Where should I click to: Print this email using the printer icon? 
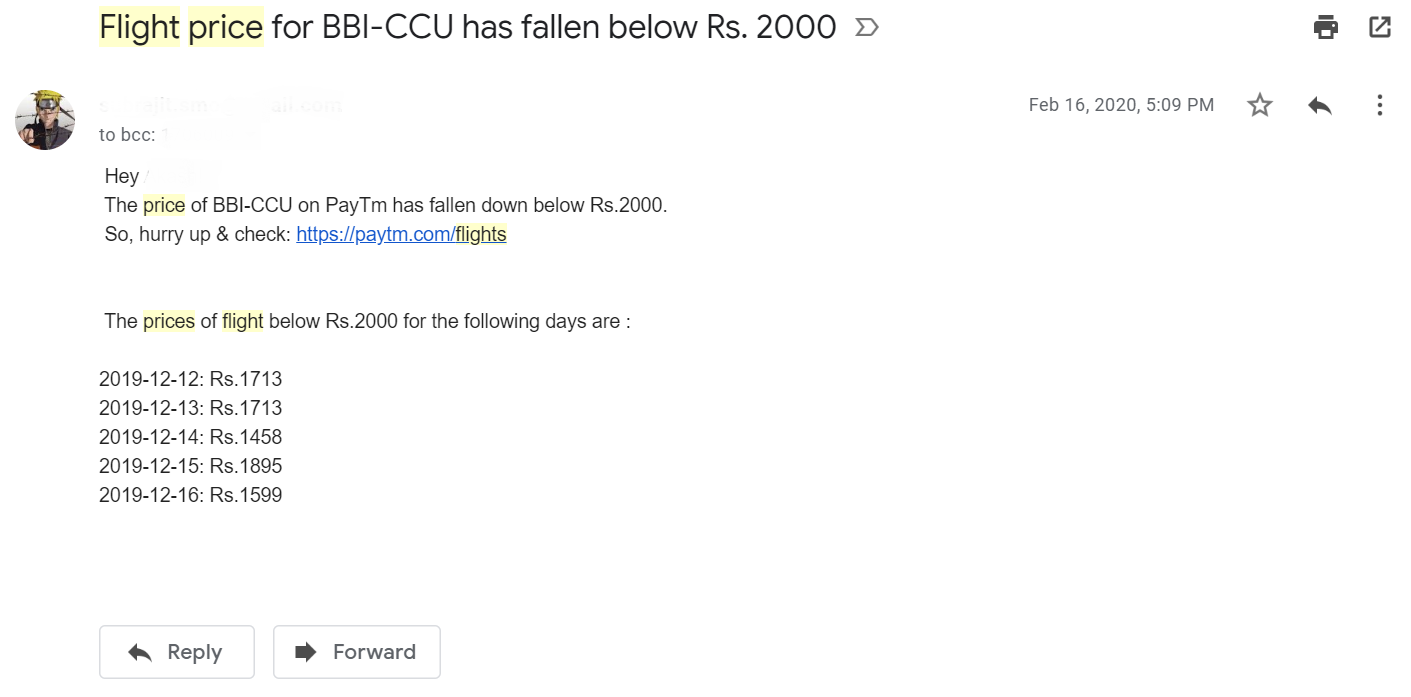pos(1326,27)
